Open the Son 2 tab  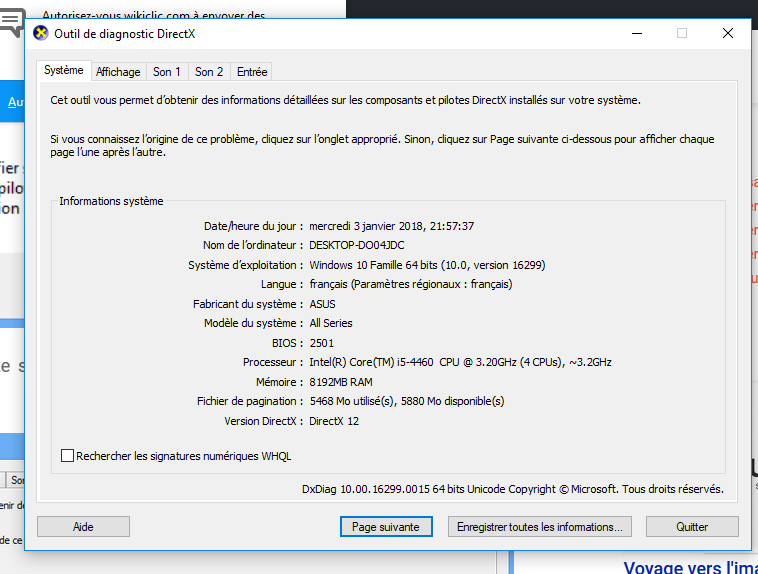coord(209,72)
